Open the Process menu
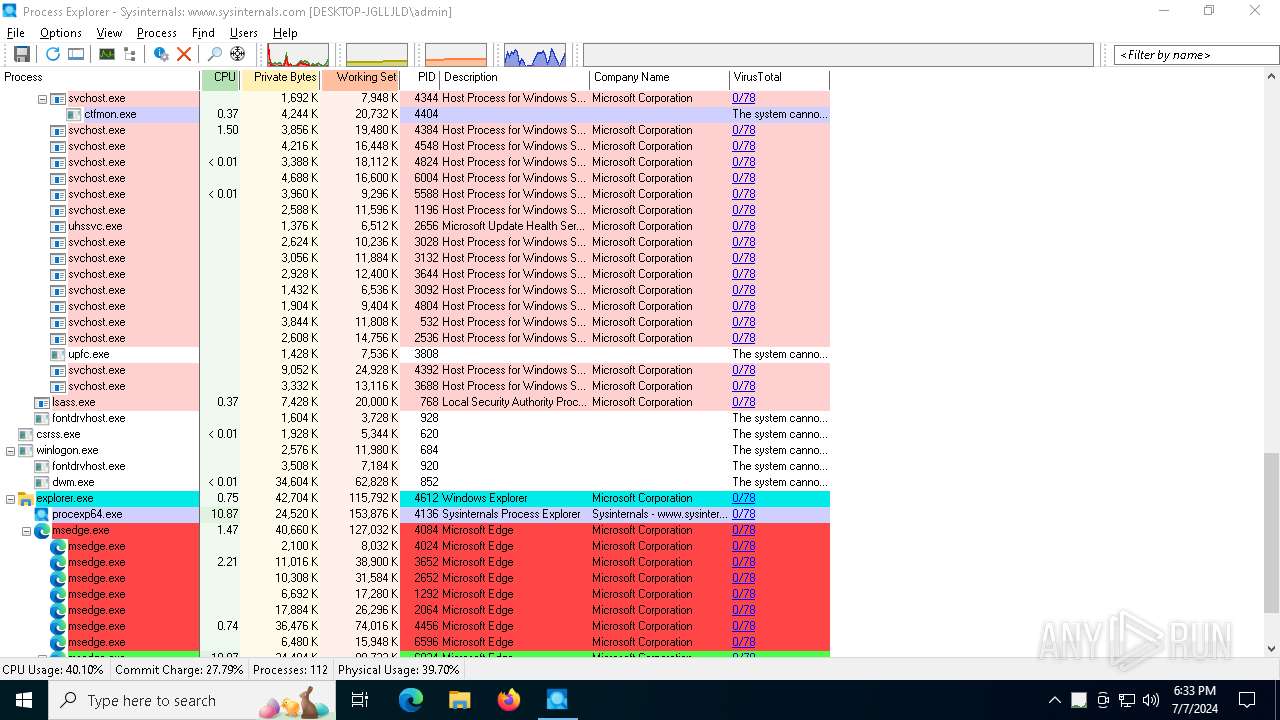 (157, 33)
